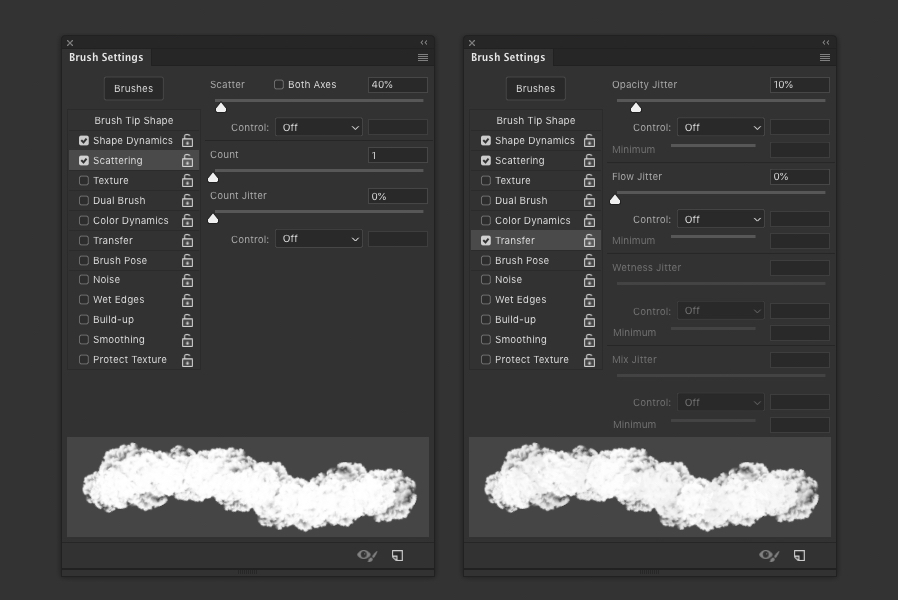Image resolution: width=898 pixels, height=600 pixels.
Task: Toggle live tip brush preview in right panel
Action: coord(769,555)
